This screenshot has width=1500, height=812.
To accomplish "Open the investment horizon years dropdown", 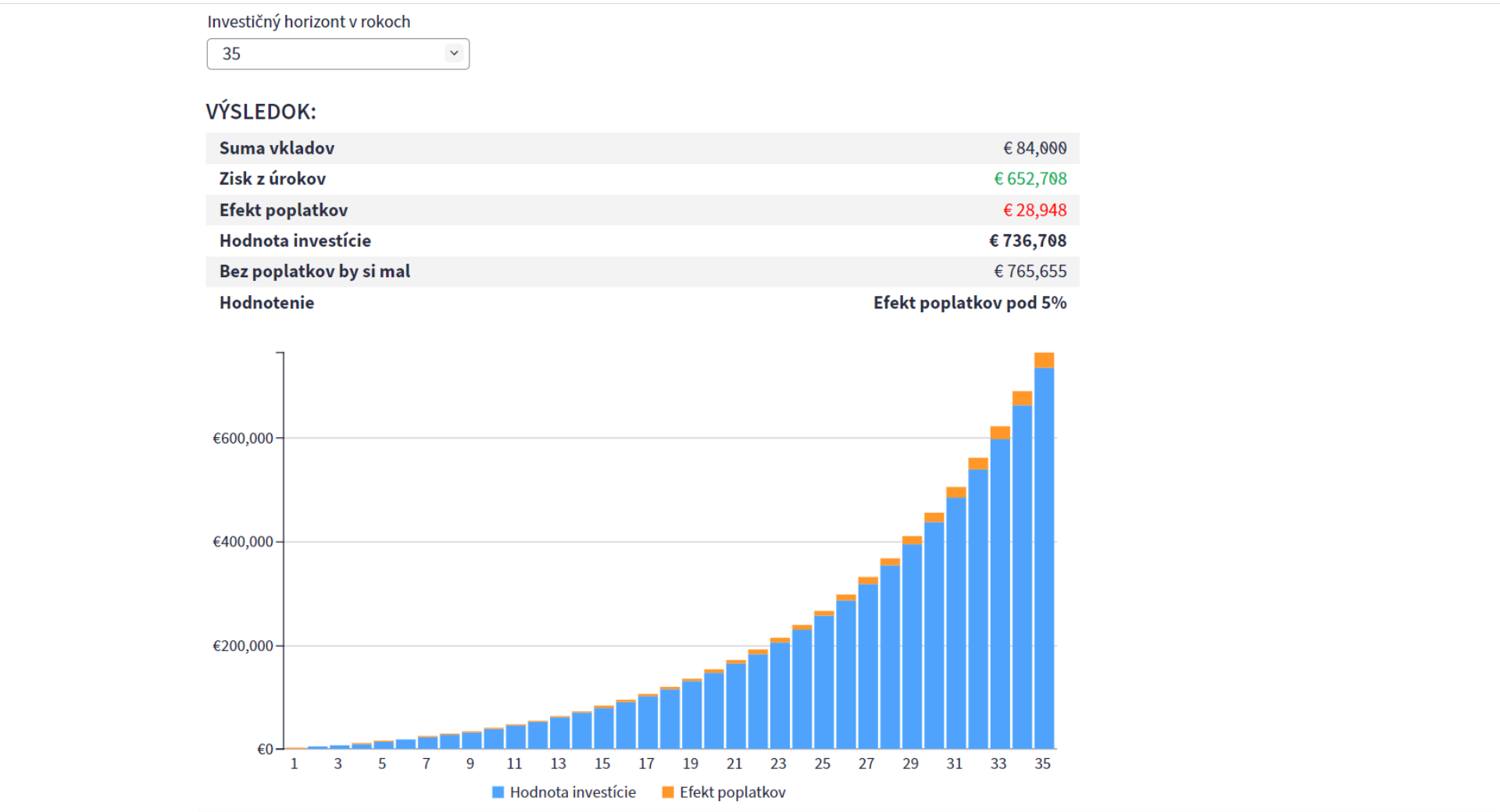I will 337,54.
